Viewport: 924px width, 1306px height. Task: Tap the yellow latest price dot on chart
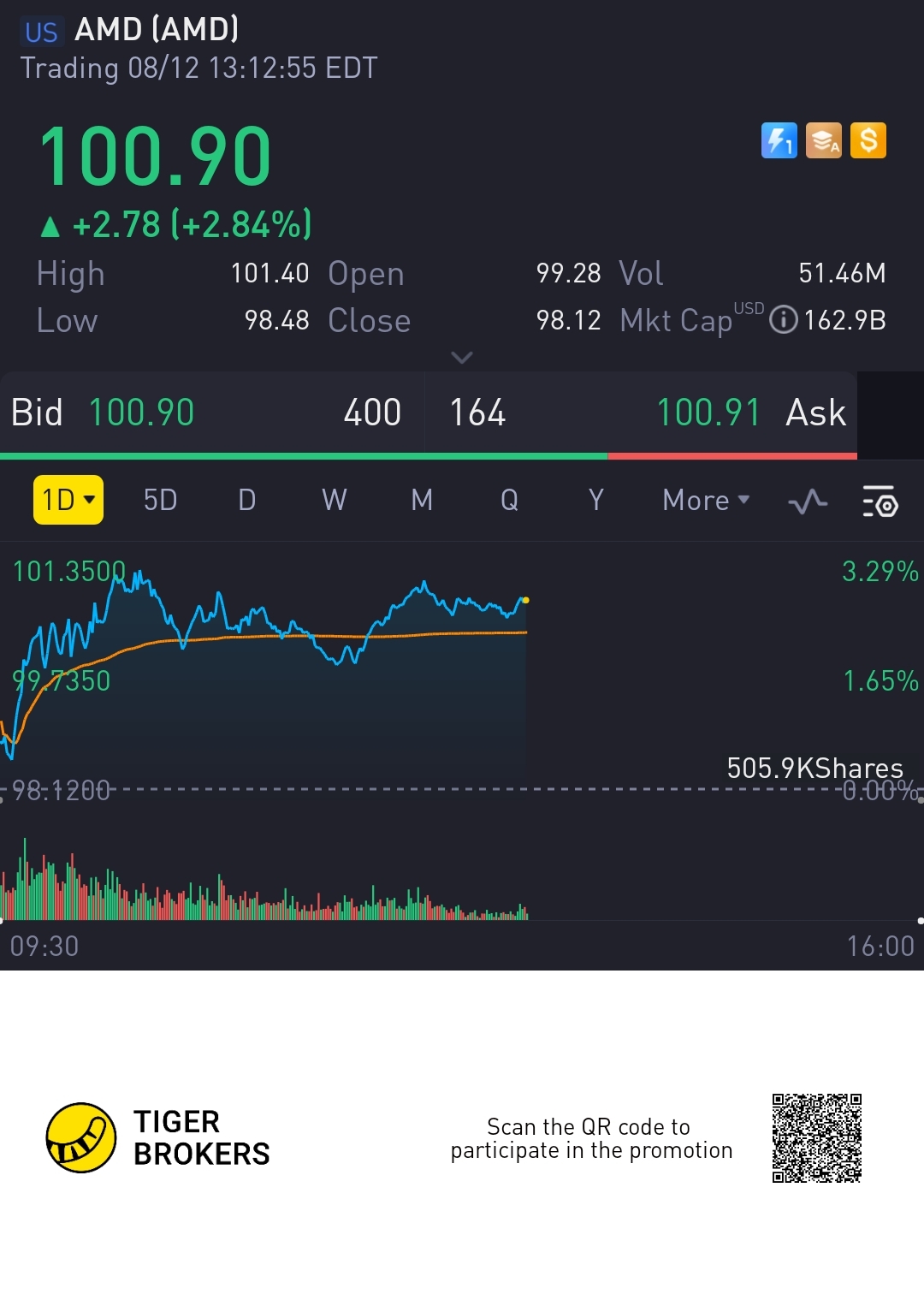coord(525,600)
